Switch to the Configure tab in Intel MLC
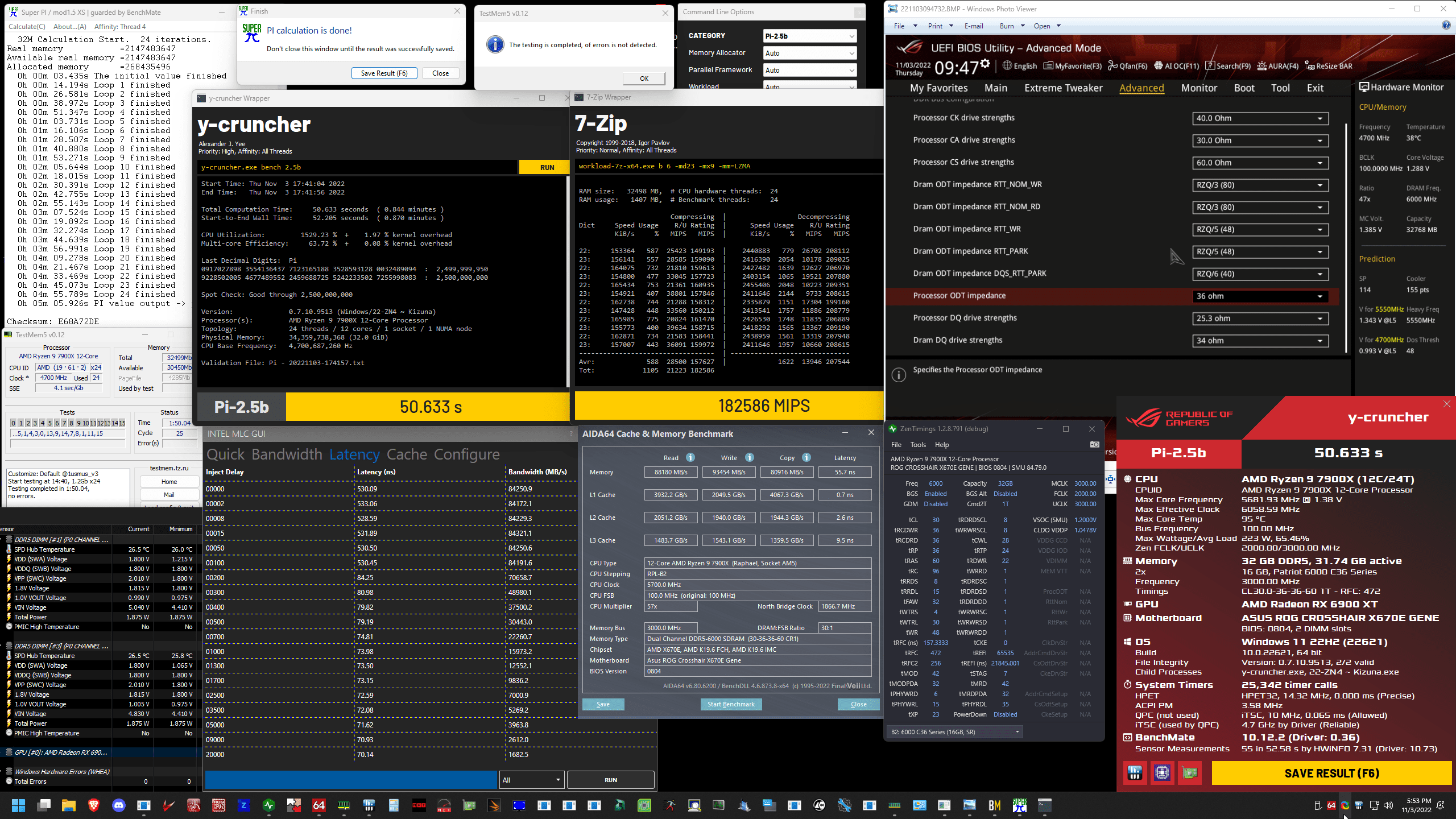1456x819 pixels. [467, 454]
